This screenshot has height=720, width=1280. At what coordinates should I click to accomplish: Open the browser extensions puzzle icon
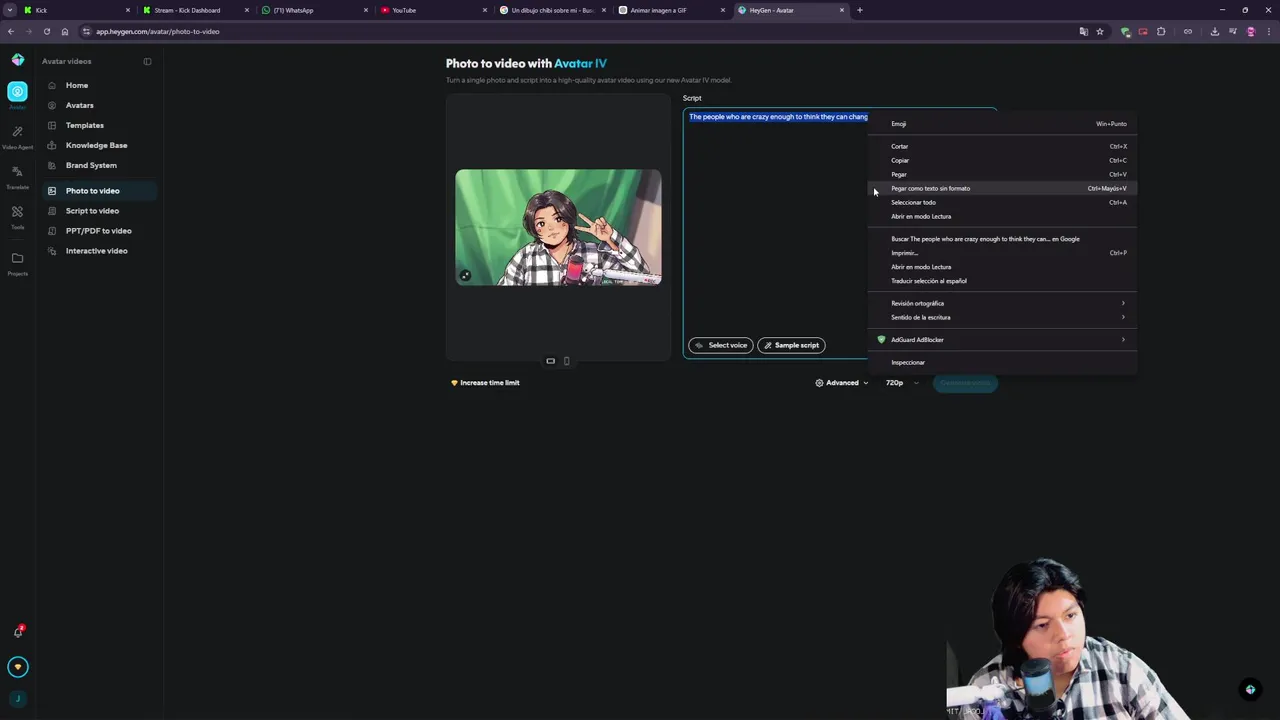click(1161, 31)
